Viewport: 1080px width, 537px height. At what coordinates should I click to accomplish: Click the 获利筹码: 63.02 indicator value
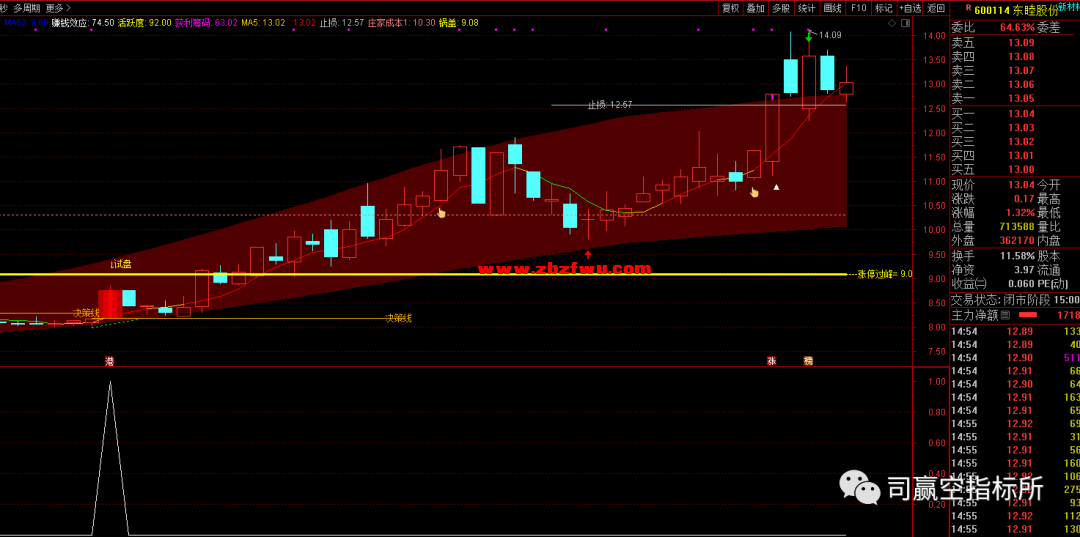pyautogui.click(x=207, y=23)
